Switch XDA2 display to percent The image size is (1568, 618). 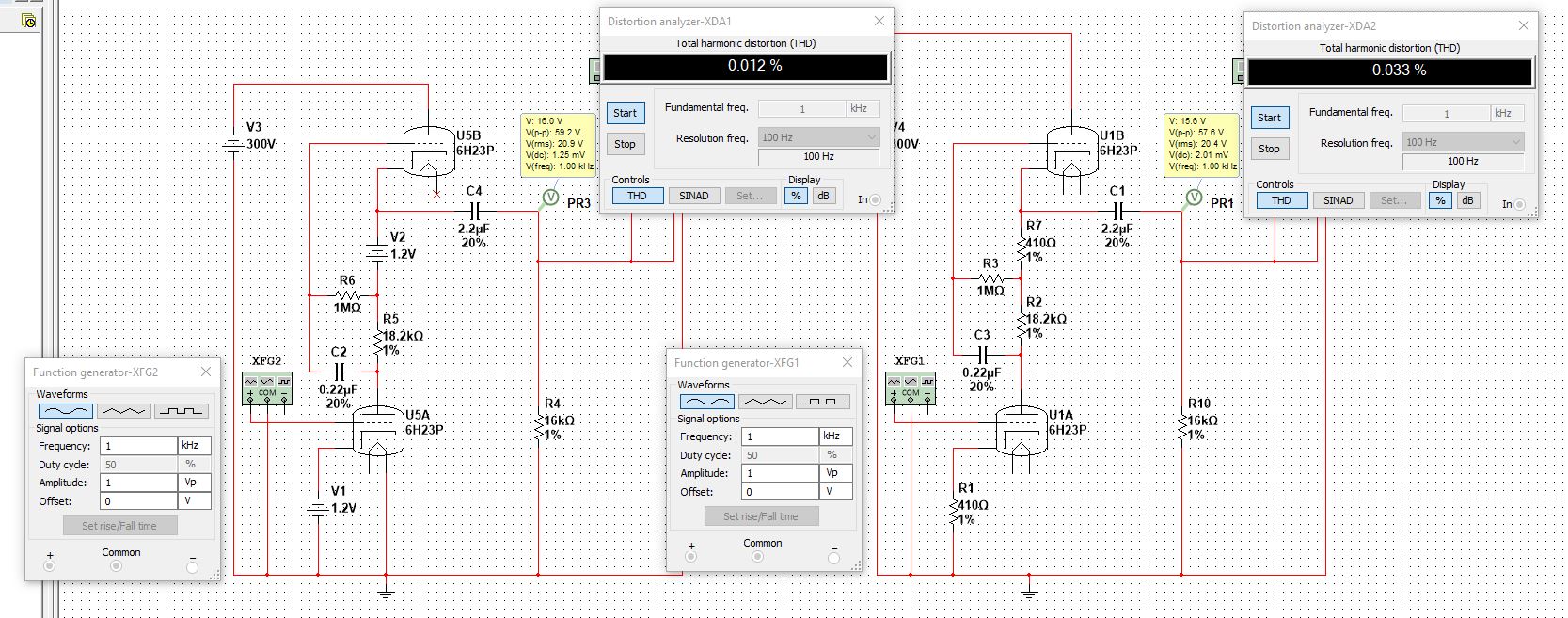pos(1440,200)
